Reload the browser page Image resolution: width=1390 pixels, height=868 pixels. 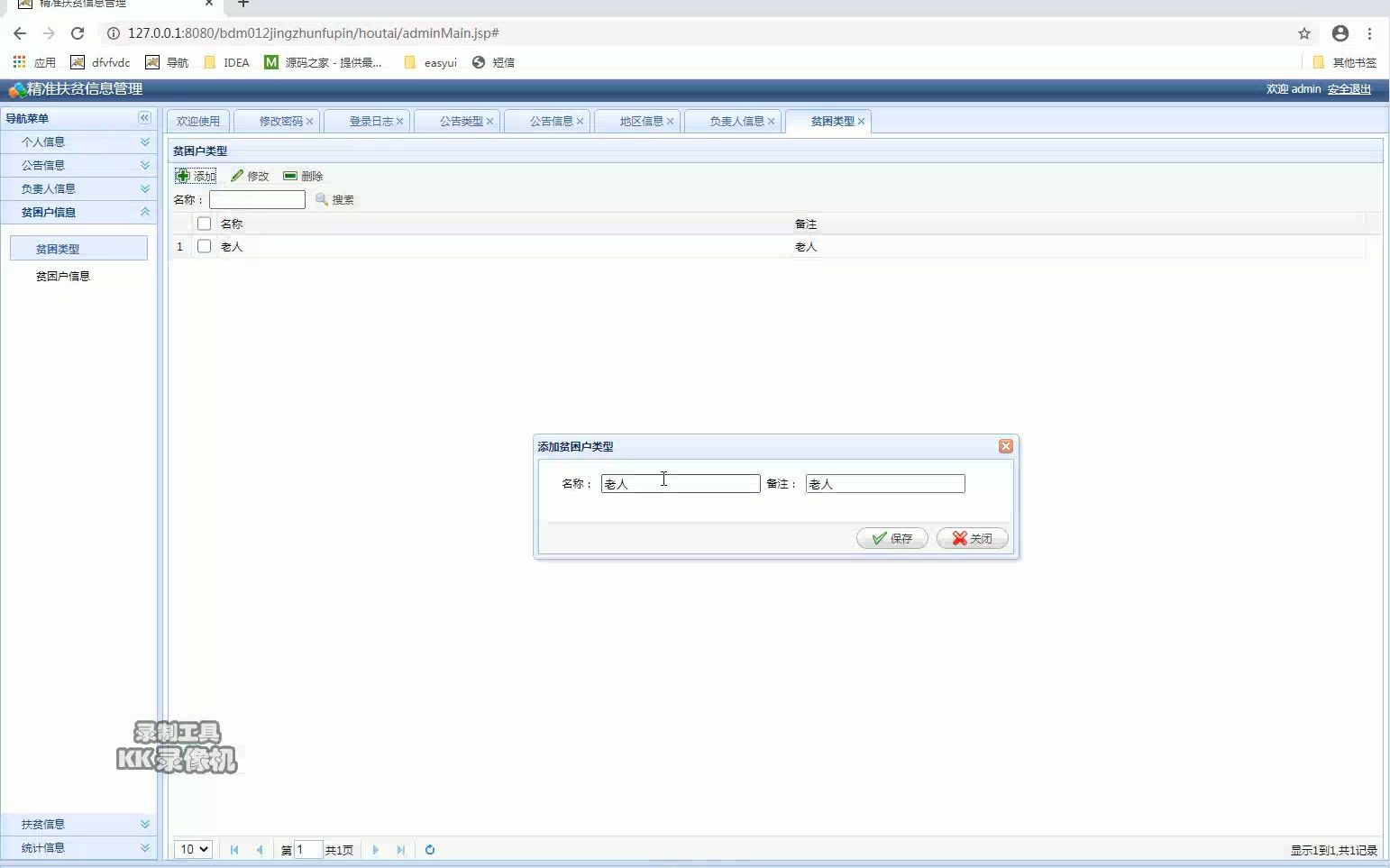tap(78, 33)
